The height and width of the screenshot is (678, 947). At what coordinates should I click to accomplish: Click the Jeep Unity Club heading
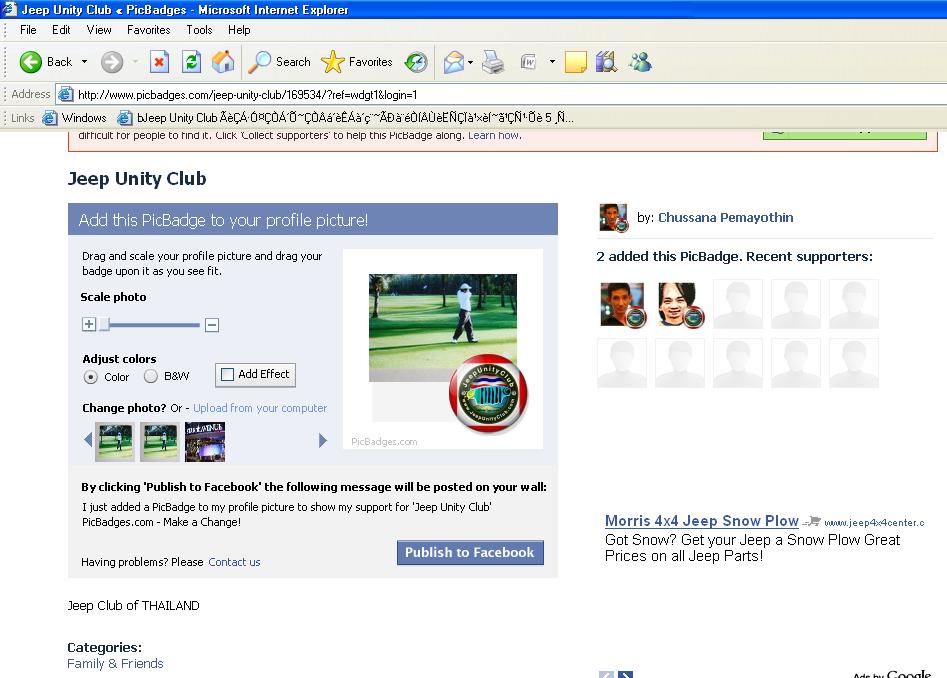137,179
